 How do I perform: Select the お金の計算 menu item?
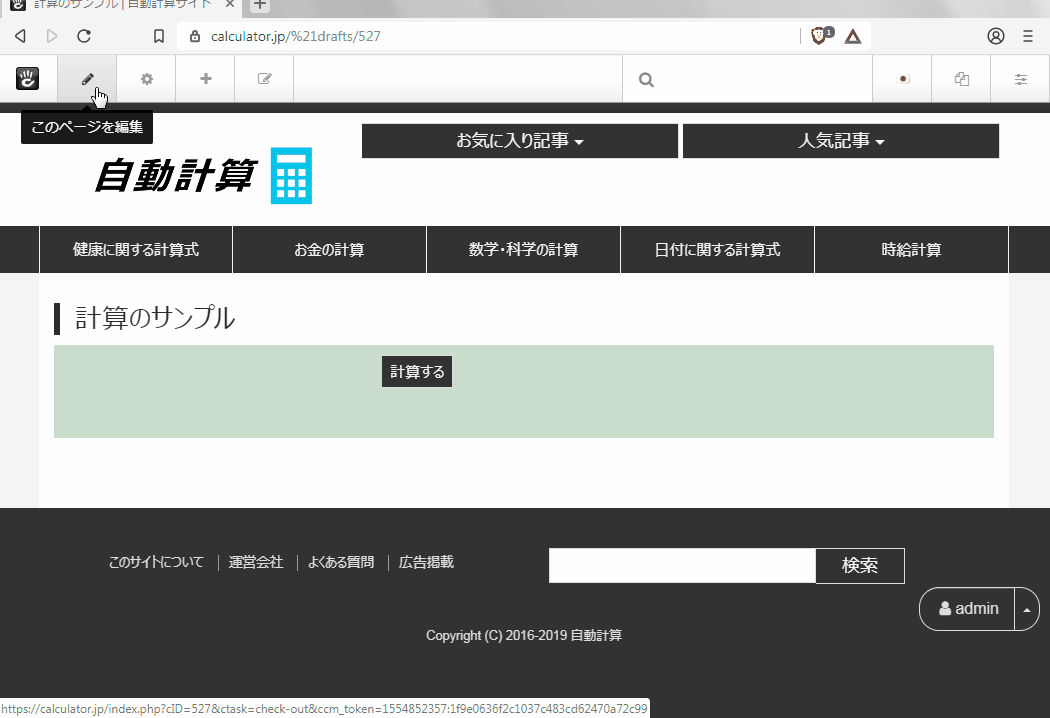click(329, 250)
